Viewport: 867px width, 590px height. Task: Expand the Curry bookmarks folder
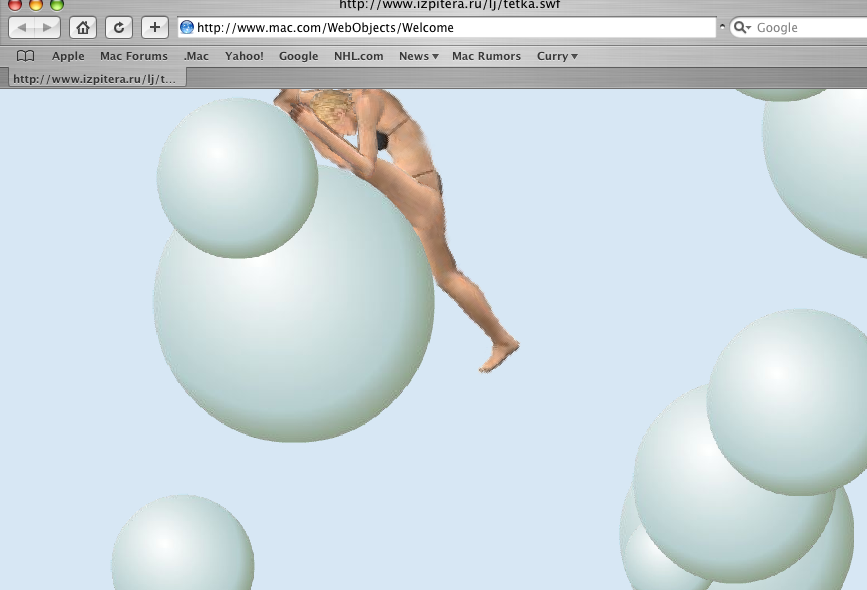pos(557,56)
